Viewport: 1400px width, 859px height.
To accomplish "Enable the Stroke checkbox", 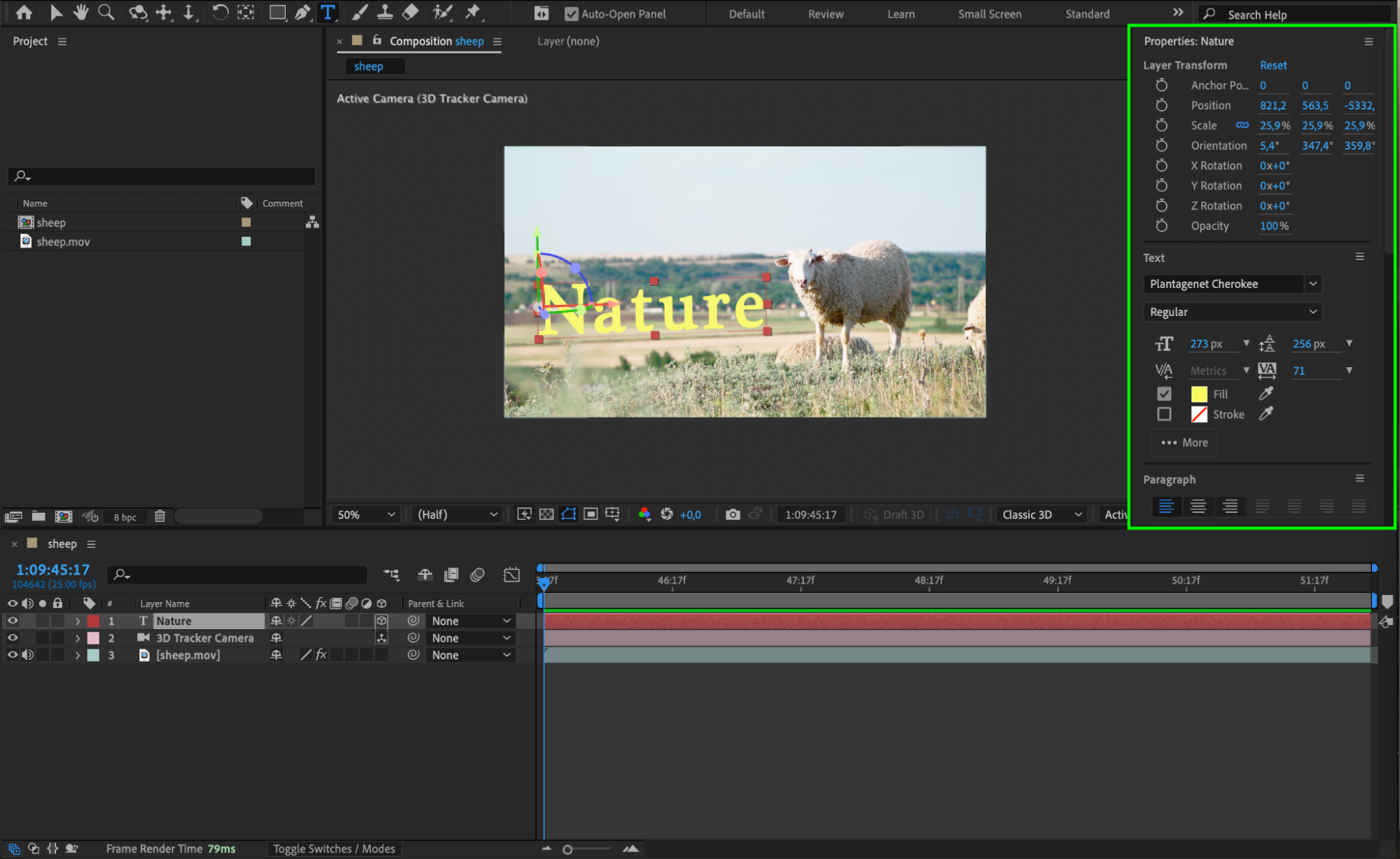I will point(1164,414).
